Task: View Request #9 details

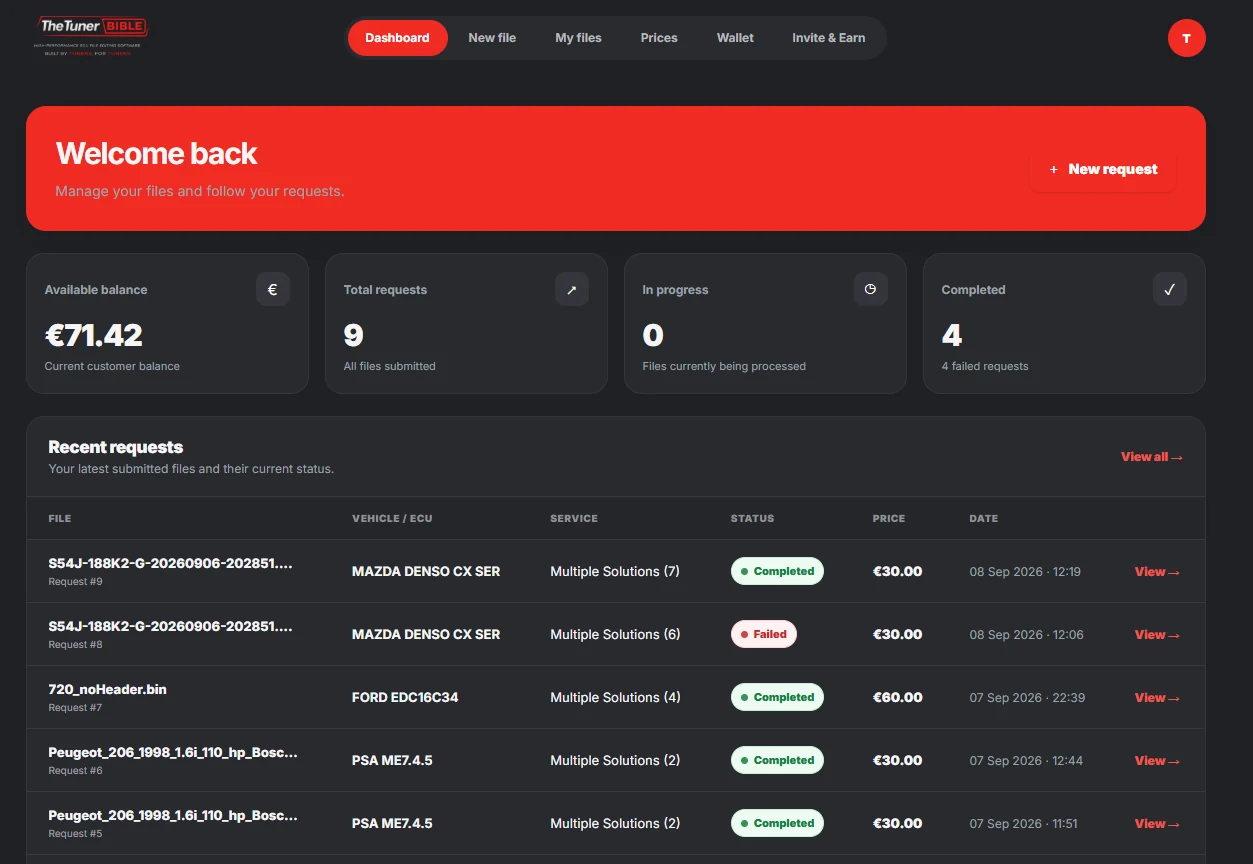Action: click(1157, 572)
